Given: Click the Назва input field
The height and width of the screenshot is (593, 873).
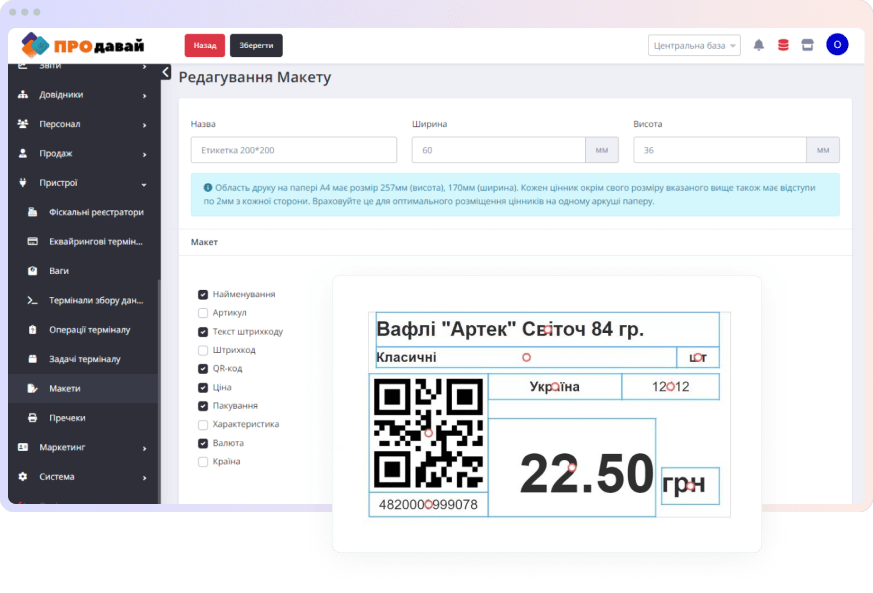Looking at the screenshot, I should click(x=293, y=150).
